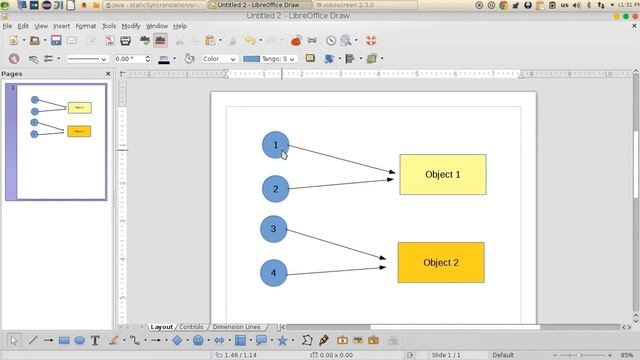Open the Line Style dropdown

point(87,59)
